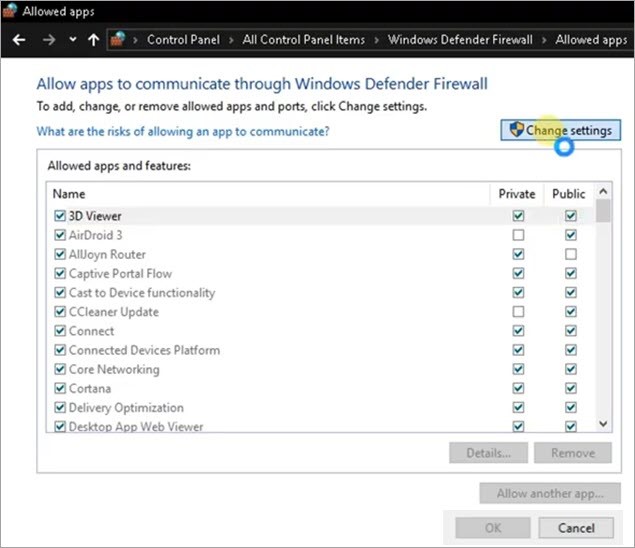635x548 pixels.
Task: Enable Public for AllJoyn Router
Action: pos(571,254)
